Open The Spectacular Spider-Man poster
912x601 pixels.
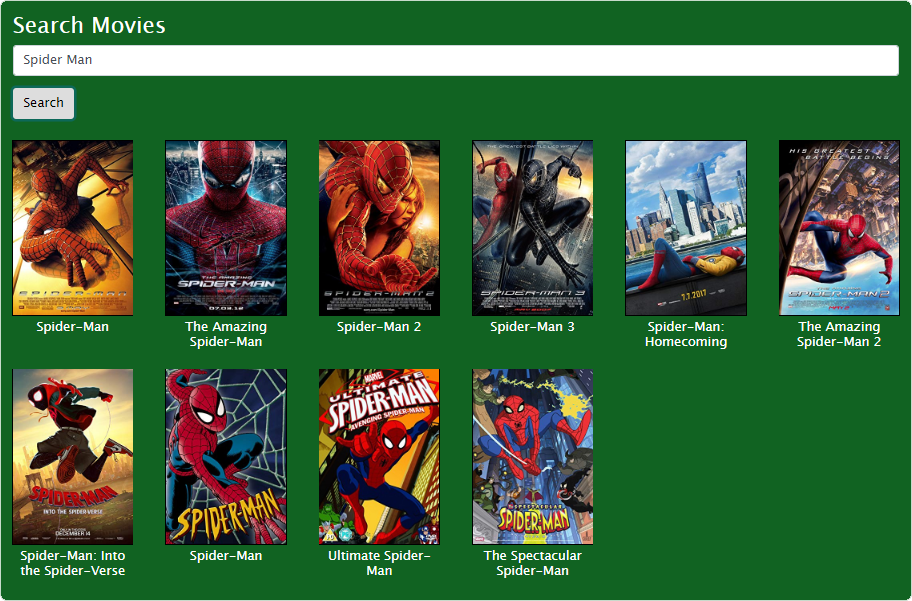point(533,457)
